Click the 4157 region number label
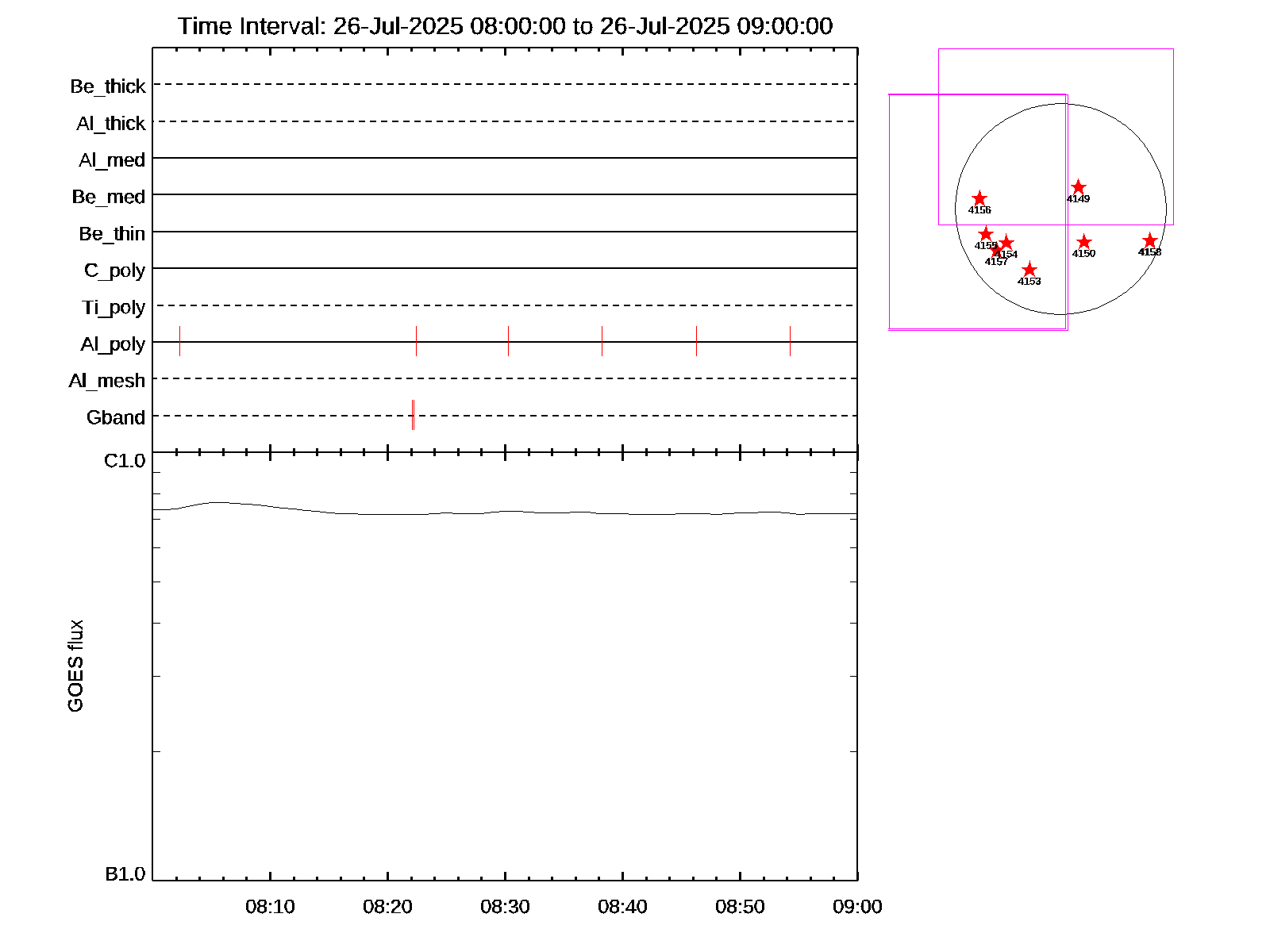Screen dimensions: 1270x952 click(x=995, y=262)
